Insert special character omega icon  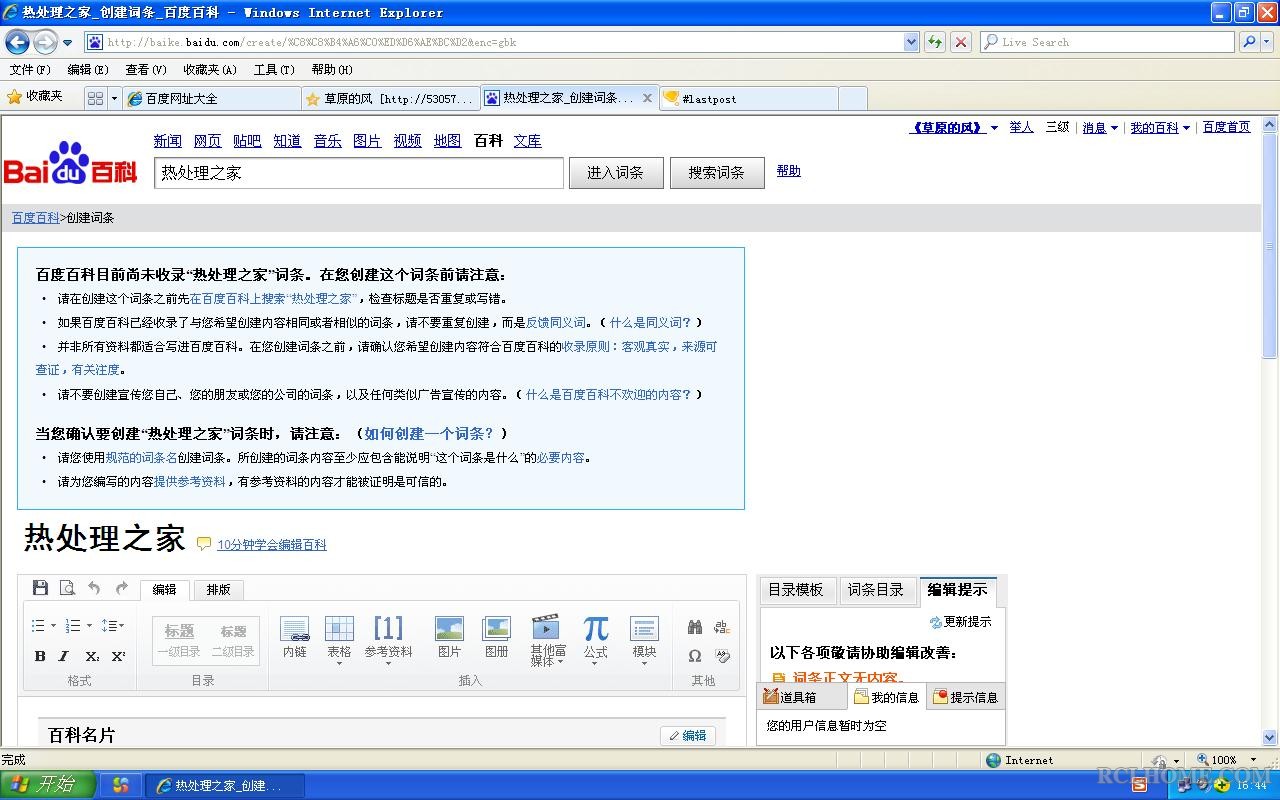pos(695,656)
